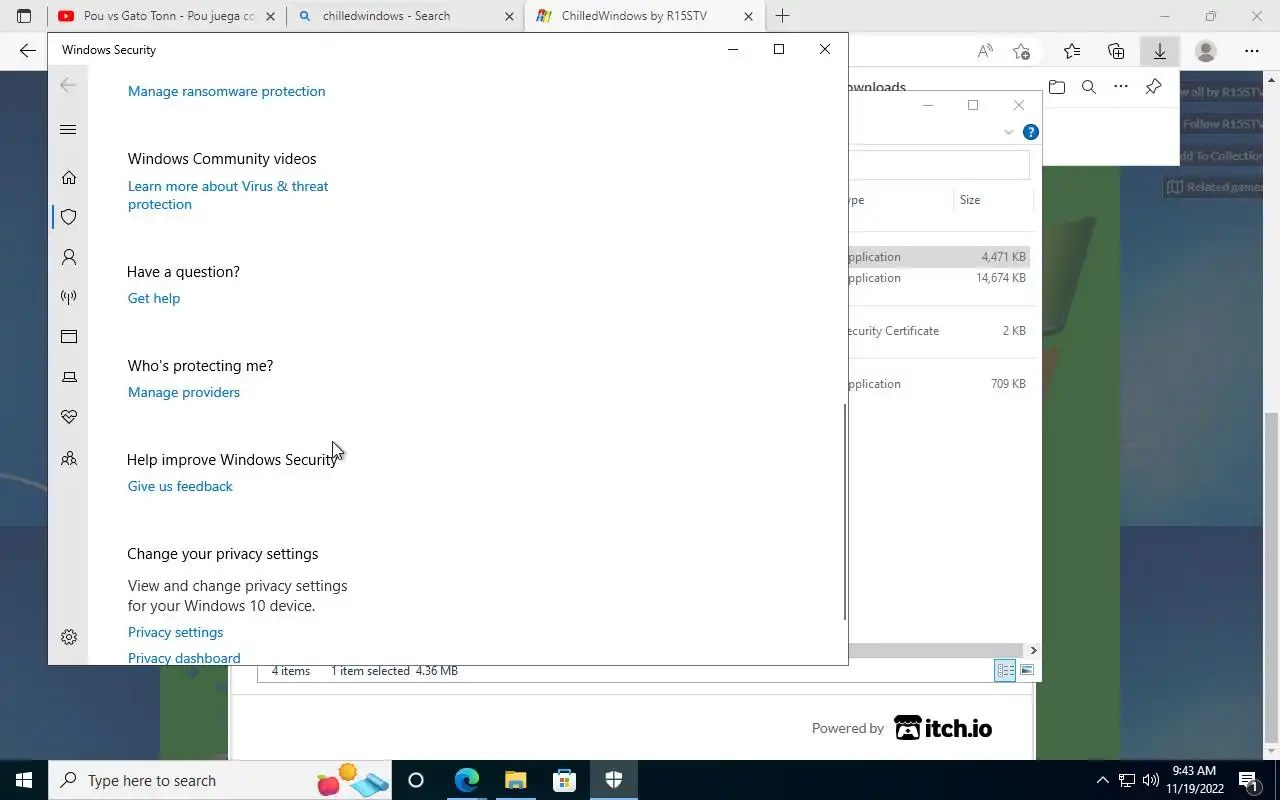Click Give us feedback link
This screenshot has height=800, width=1280.
tap(180, 486)
